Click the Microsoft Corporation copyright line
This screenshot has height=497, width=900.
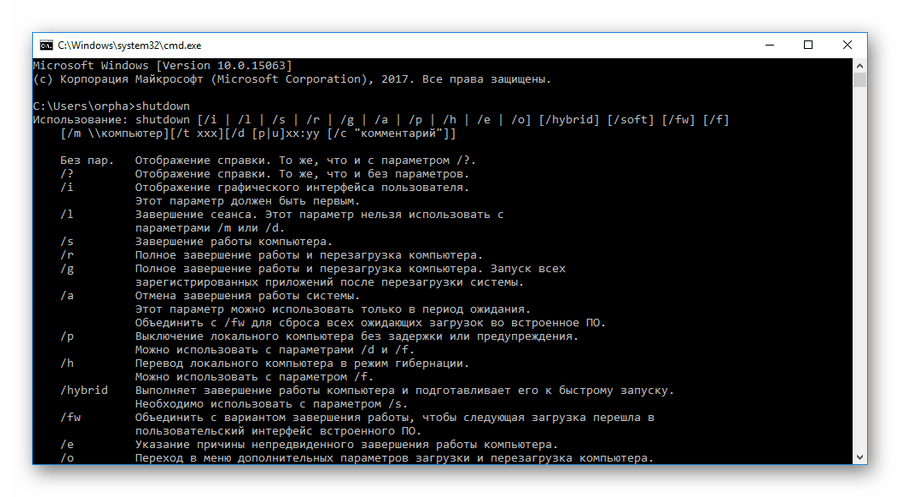click(x=290, y=79)
